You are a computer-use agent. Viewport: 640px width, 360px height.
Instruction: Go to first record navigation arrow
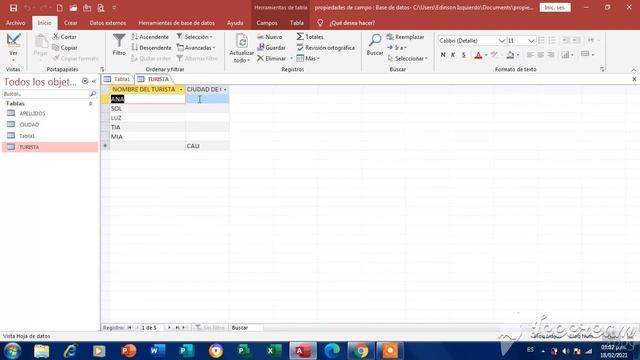[x=129, y=328]
